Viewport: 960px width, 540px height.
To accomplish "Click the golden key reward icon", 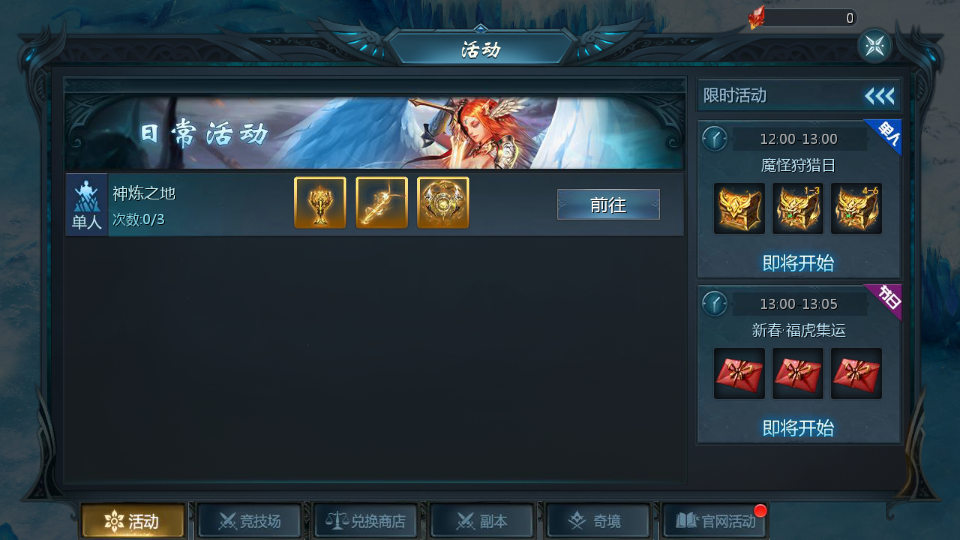I will pos(381,203).
